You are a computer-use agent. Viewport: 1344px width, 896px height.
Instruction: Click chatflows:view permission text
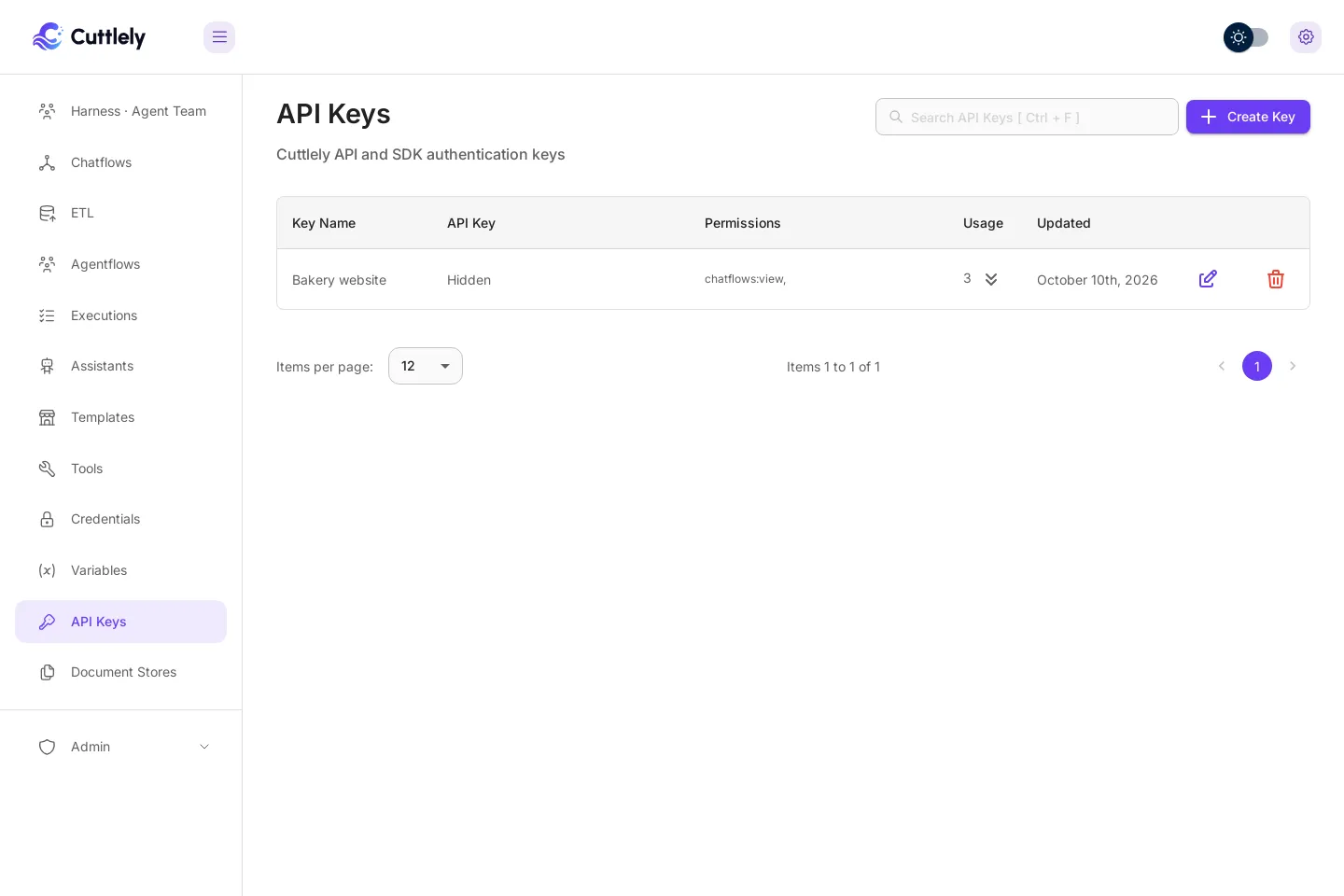(x=745, y=279)
